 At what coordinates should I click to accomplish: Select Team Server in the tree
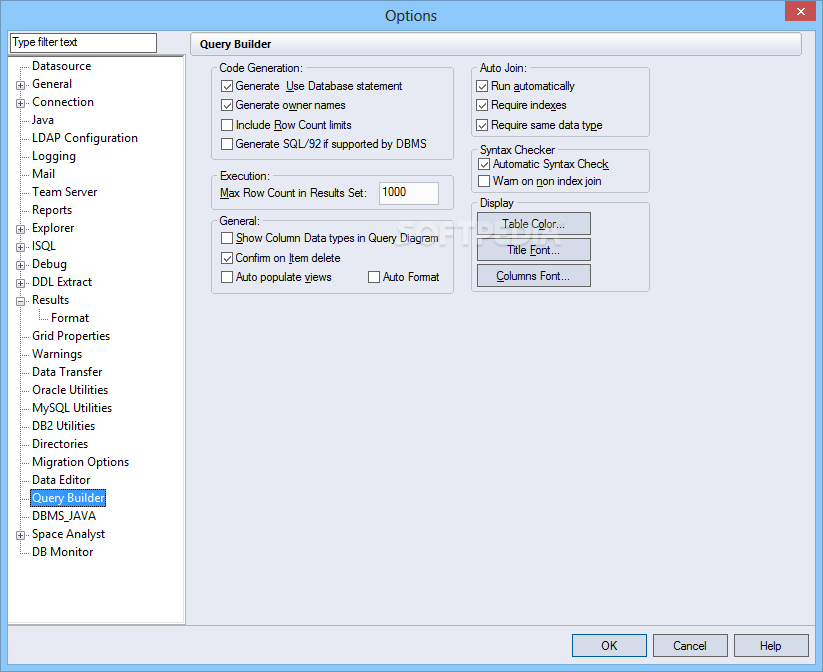point(65,192)
